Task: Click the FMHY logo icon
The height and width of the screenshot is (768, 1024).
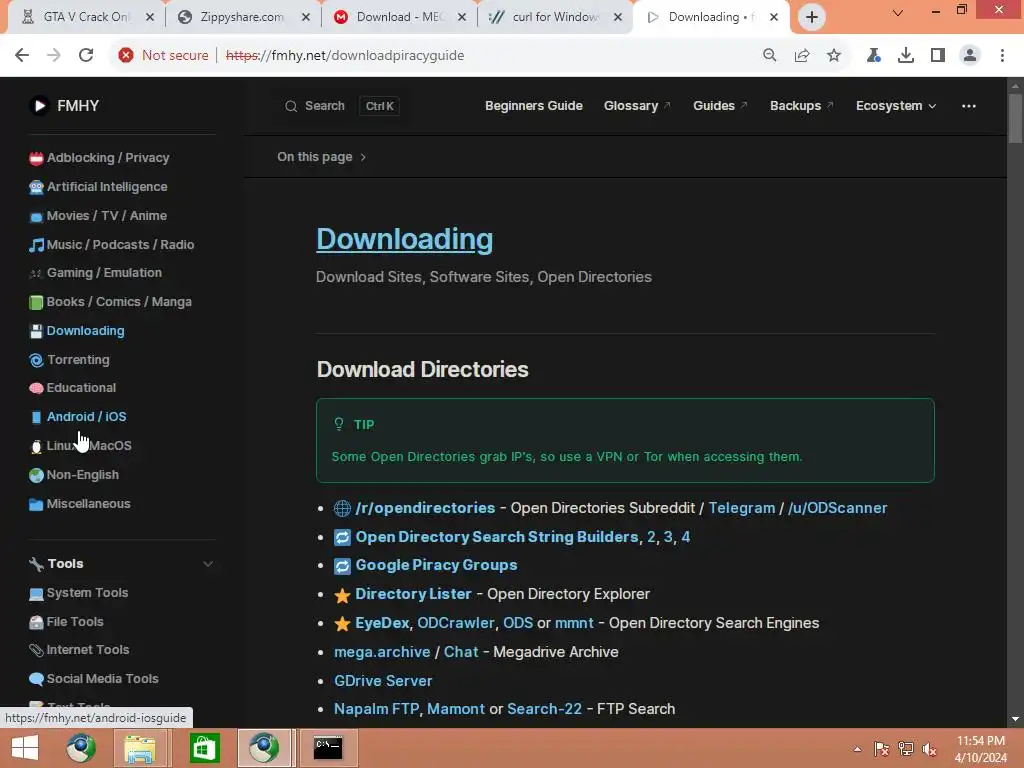Action: 39,105
